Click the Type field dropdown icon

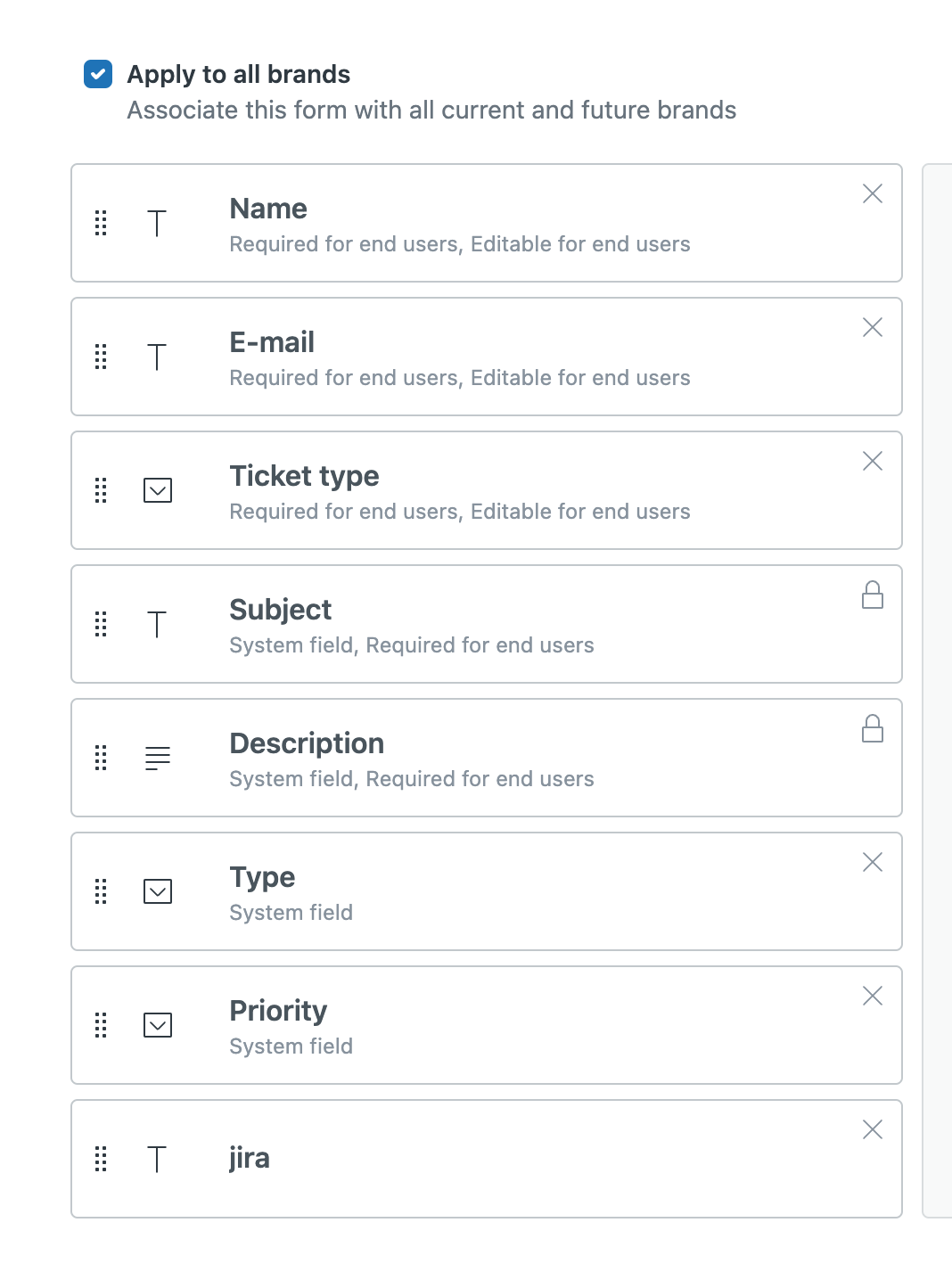point(158,891)
